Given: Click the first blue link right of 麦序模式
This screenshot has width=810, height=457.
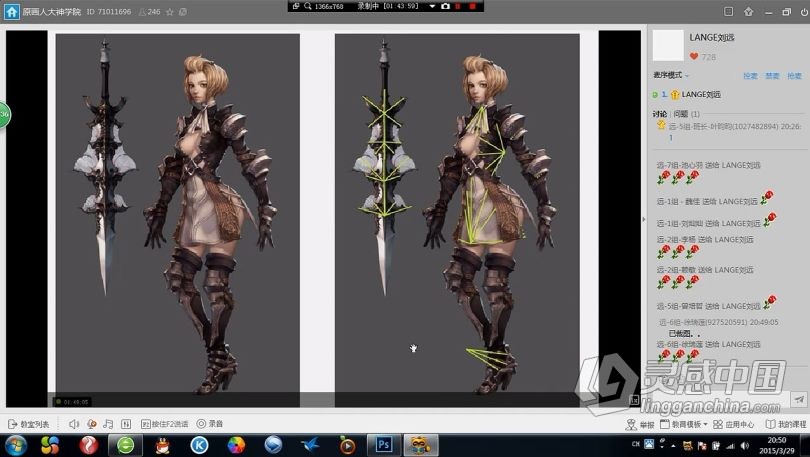Looking at the screenshot, I should (750, 76).
